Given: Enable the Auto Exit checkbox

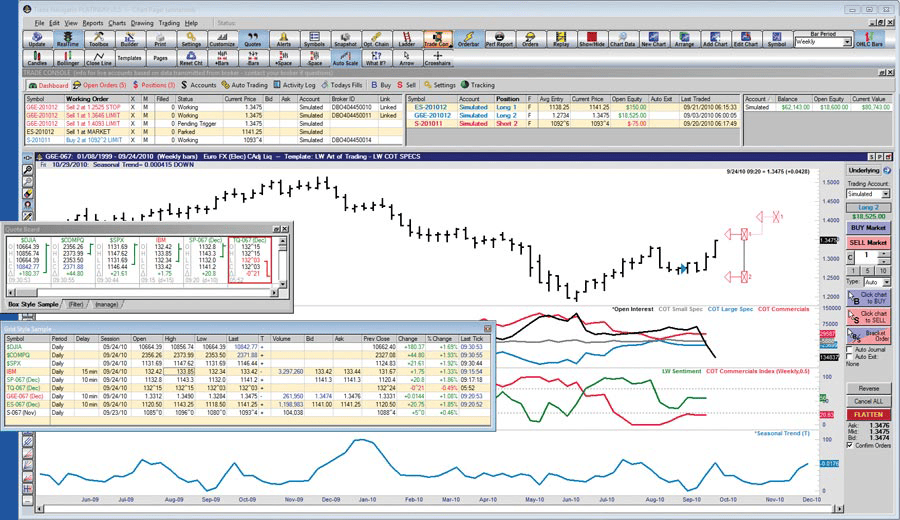Looking at the screenshot, I should coord(850,356).
